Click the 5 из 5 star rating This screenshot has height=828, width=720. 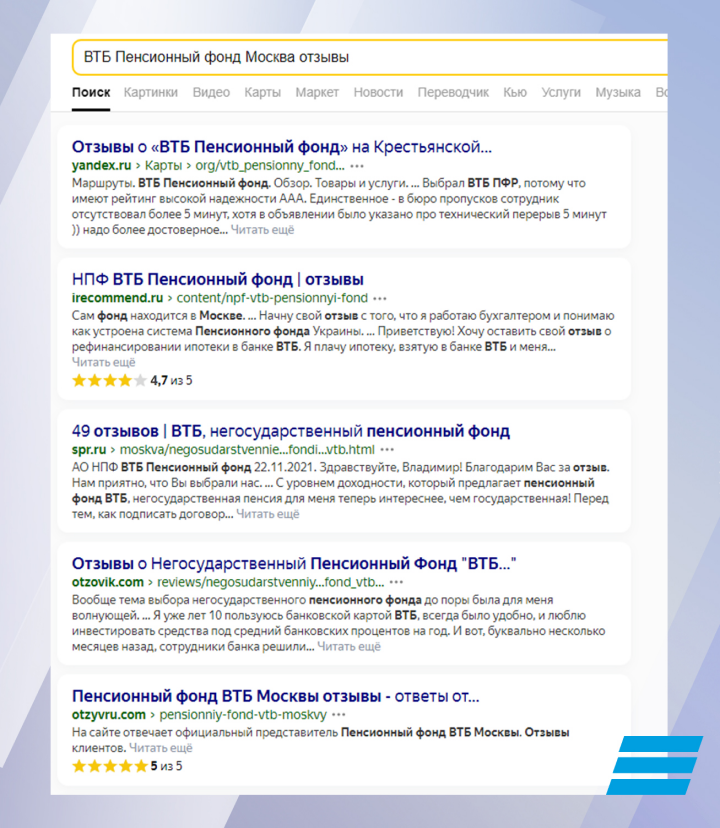(127, 766)
